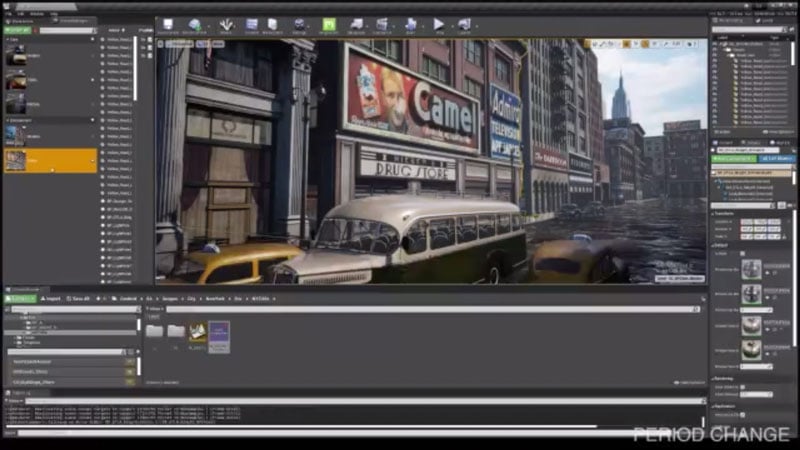800x450 pixels.
Task: Click the Modes toolbar icon
Action: point(226,24)
